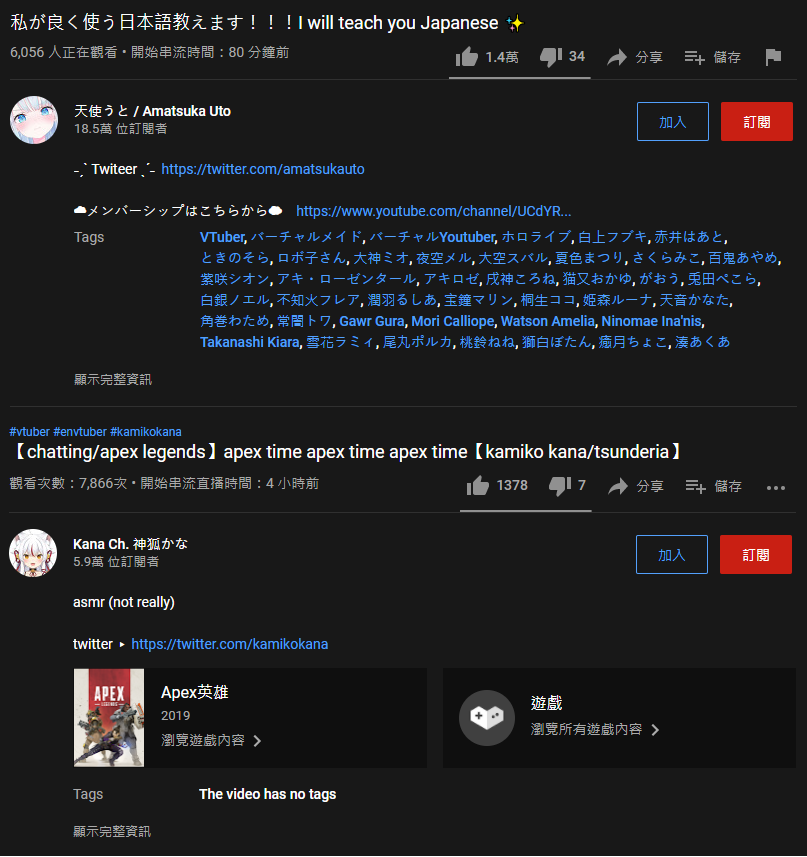Image resolution: width=807 pixels, height=857 pixels.
Task: Subscribe to Amatsuka Uto channel
Action: (757, 121)
